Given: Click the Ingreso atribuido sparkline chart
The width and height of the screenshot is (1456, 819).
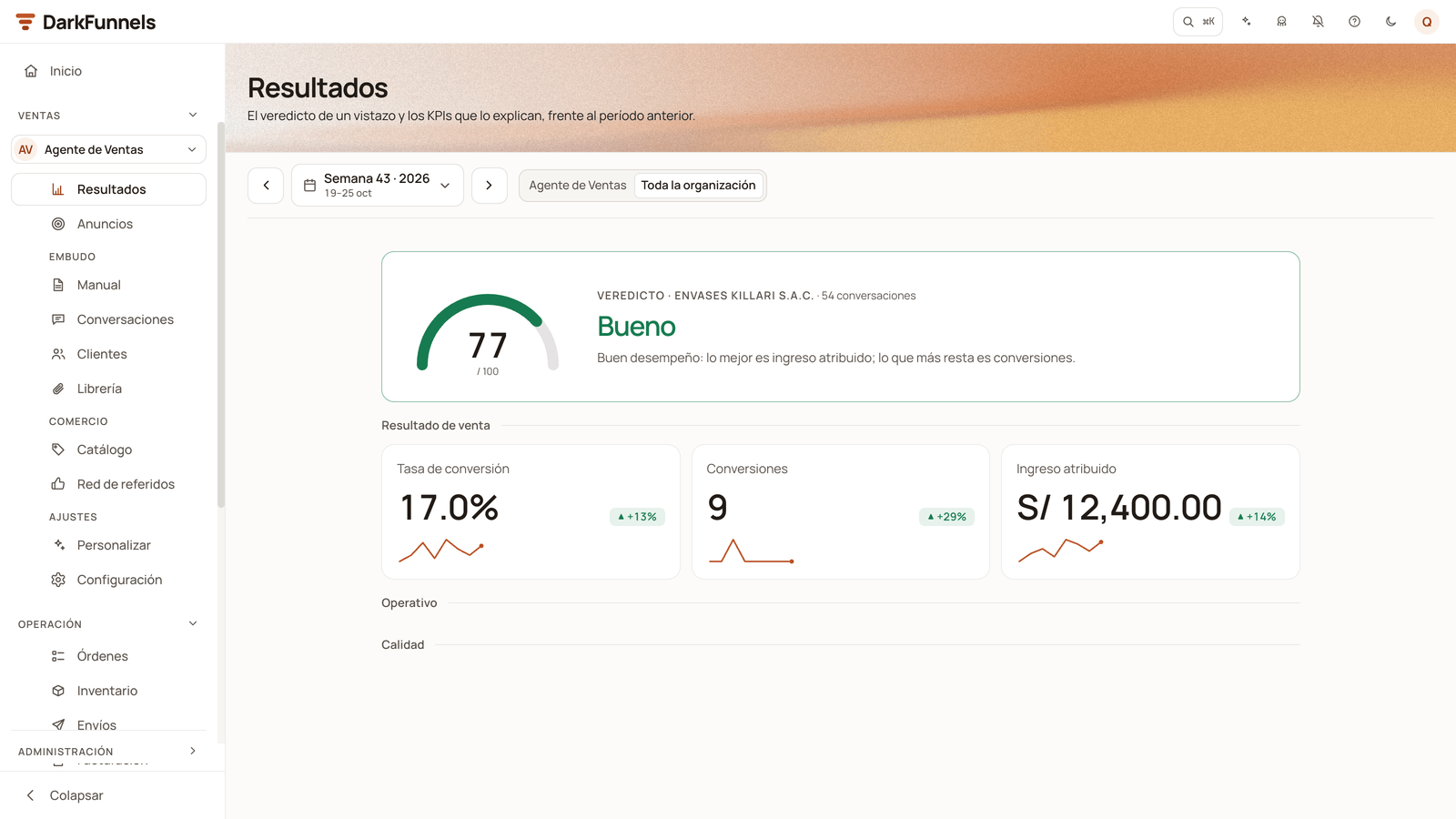Looking at the screenshot, I should (1060, 551).
